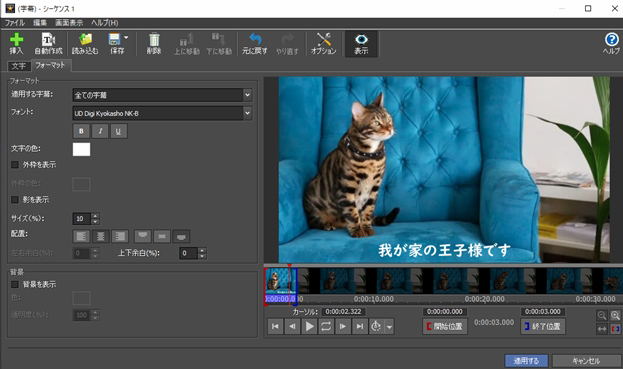This screenshot has width=623, height=369.
Task: Toggle loop playback
Action: coord(326,326)
